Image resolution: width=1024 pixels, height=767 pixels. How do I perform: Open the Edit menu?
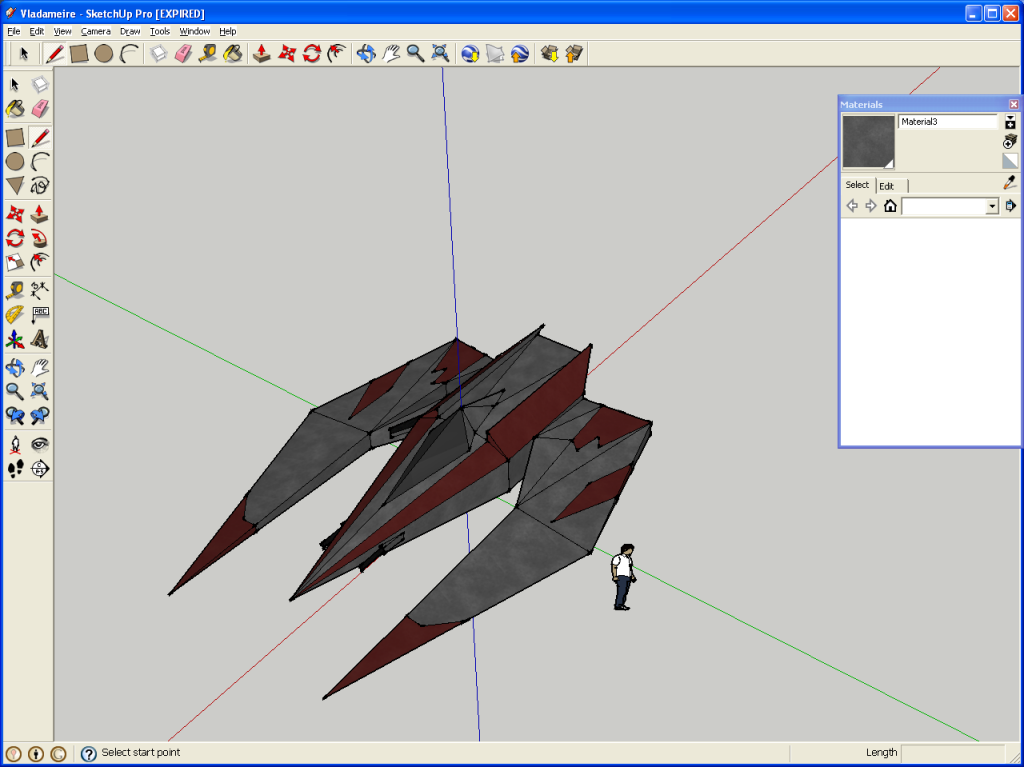click(x=37, y=31)
